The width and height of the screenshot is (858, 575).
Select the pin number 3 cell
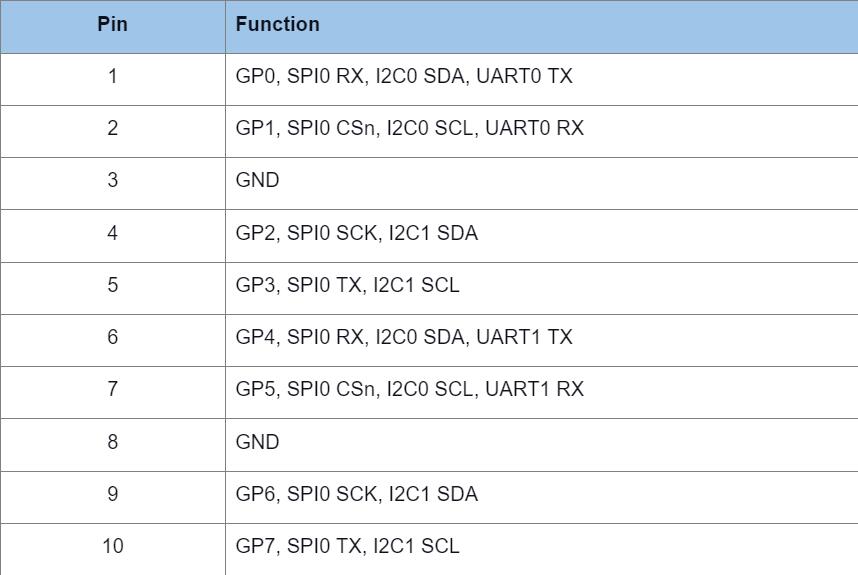click(x=112, y=181)
